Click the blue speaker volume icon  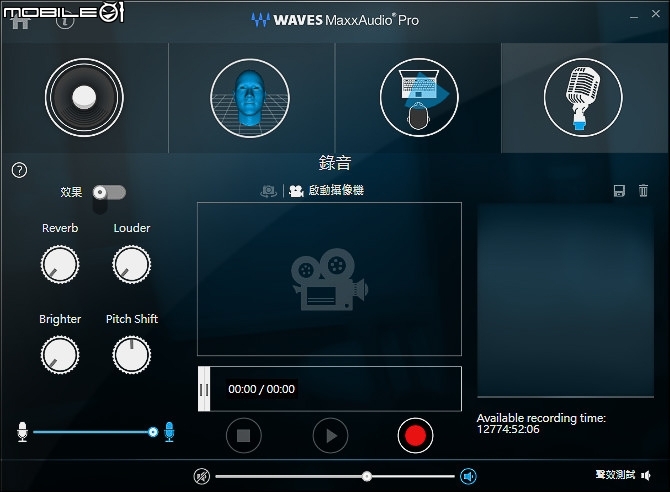click(468, 476)
